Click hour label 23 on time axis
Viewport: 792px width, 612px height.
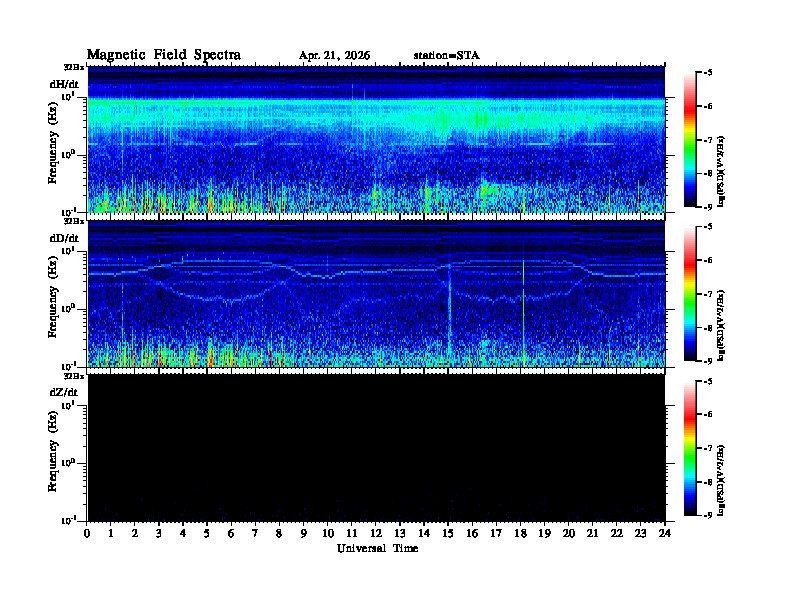(x=640, y=533)
